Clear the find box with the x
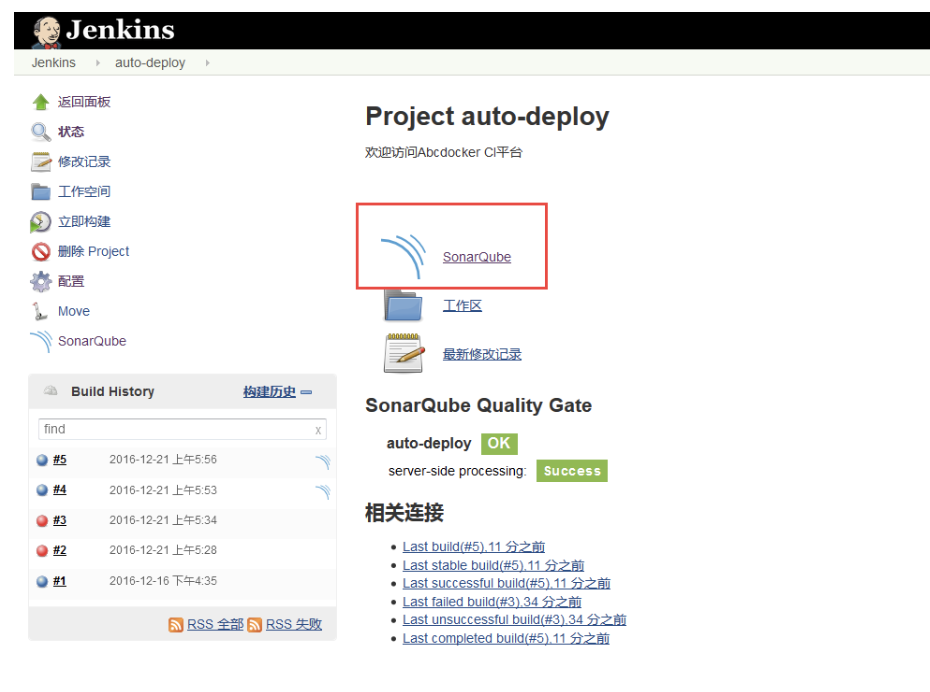The width and height of the screenshot is (930, 692). (x=318, y=430)
